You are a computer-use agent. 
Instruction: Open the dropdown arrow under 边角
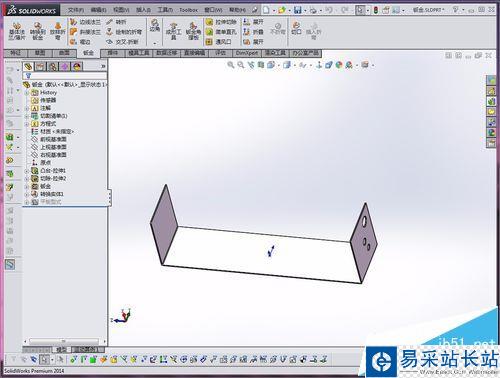pyautogui.click(x=155, y=43)
